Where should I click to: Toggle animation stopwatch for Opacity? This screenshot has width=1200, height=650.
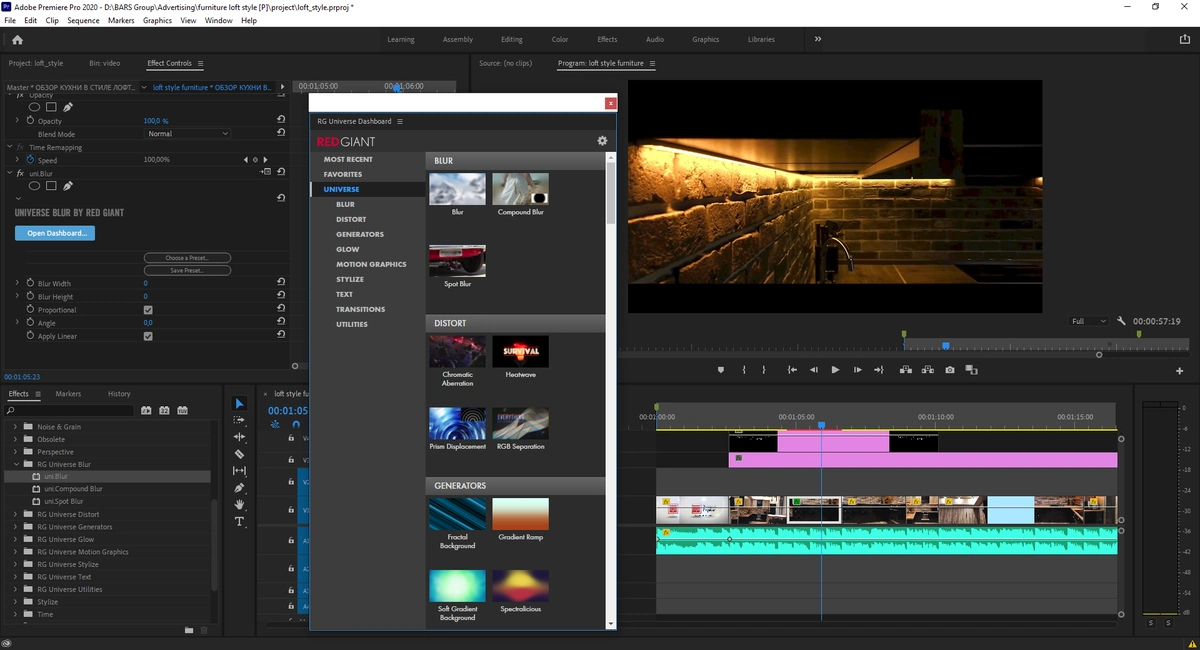click(30, 121)
